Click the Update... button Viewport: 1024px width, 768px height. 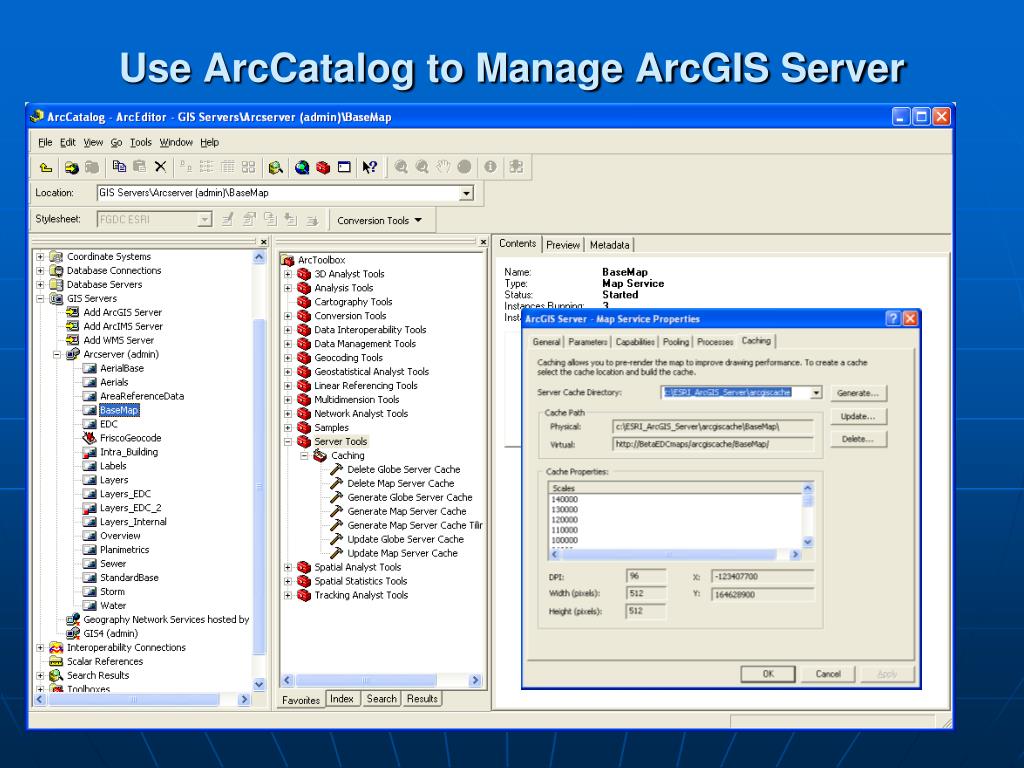(x=858, y=416)
